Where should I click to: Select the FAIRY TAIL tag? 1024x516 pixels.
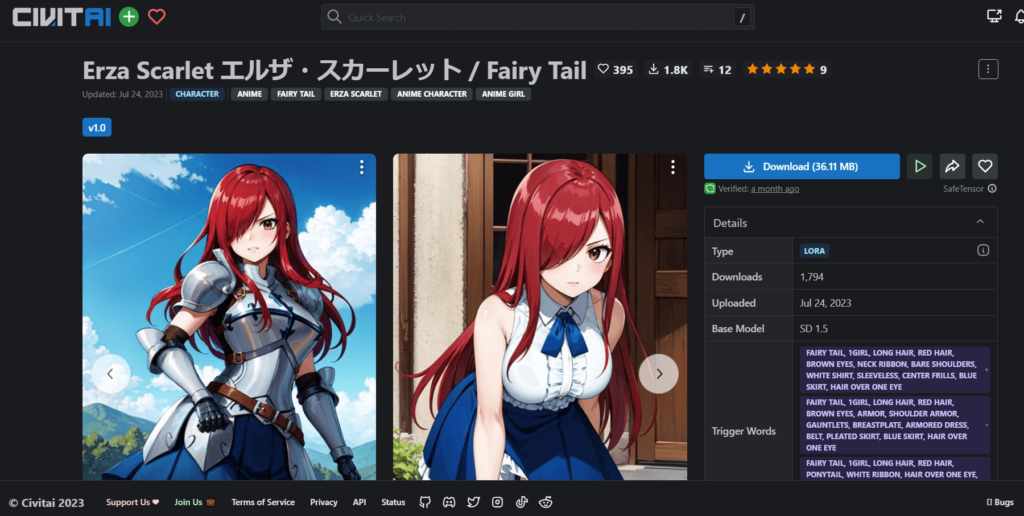[294, 94]
